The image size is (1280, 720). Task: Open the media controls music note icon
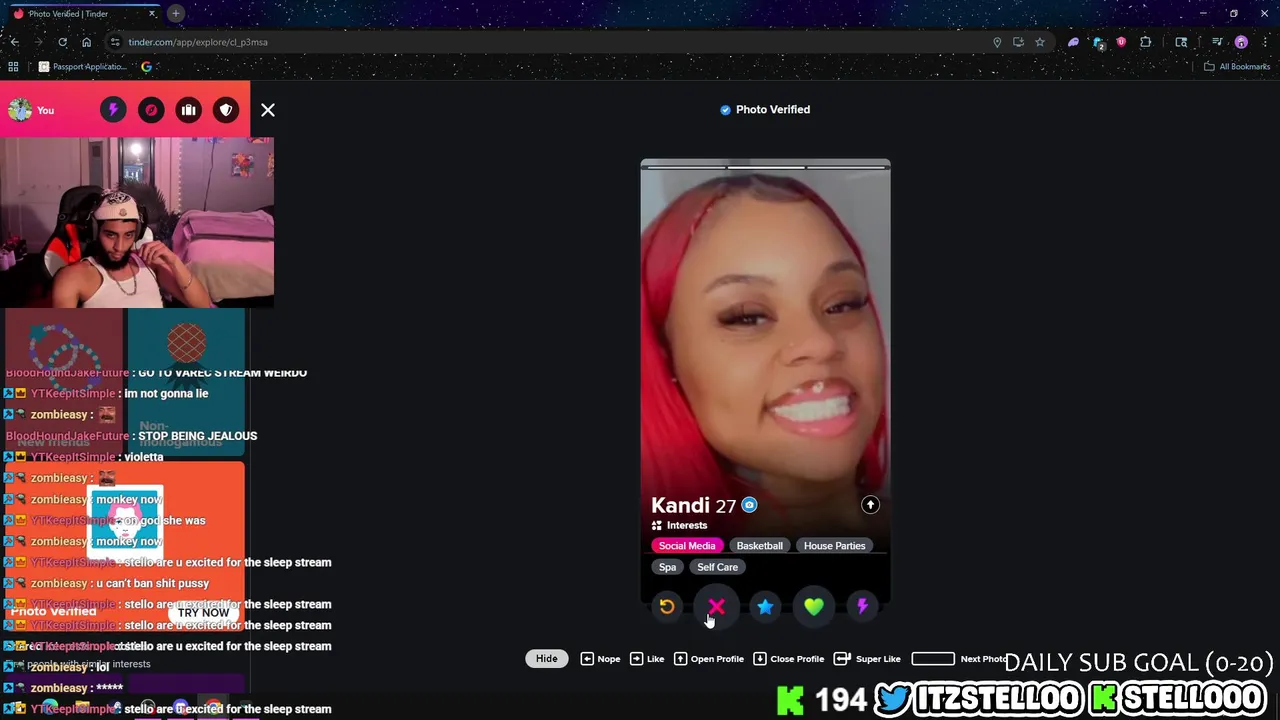(1217, 42)
